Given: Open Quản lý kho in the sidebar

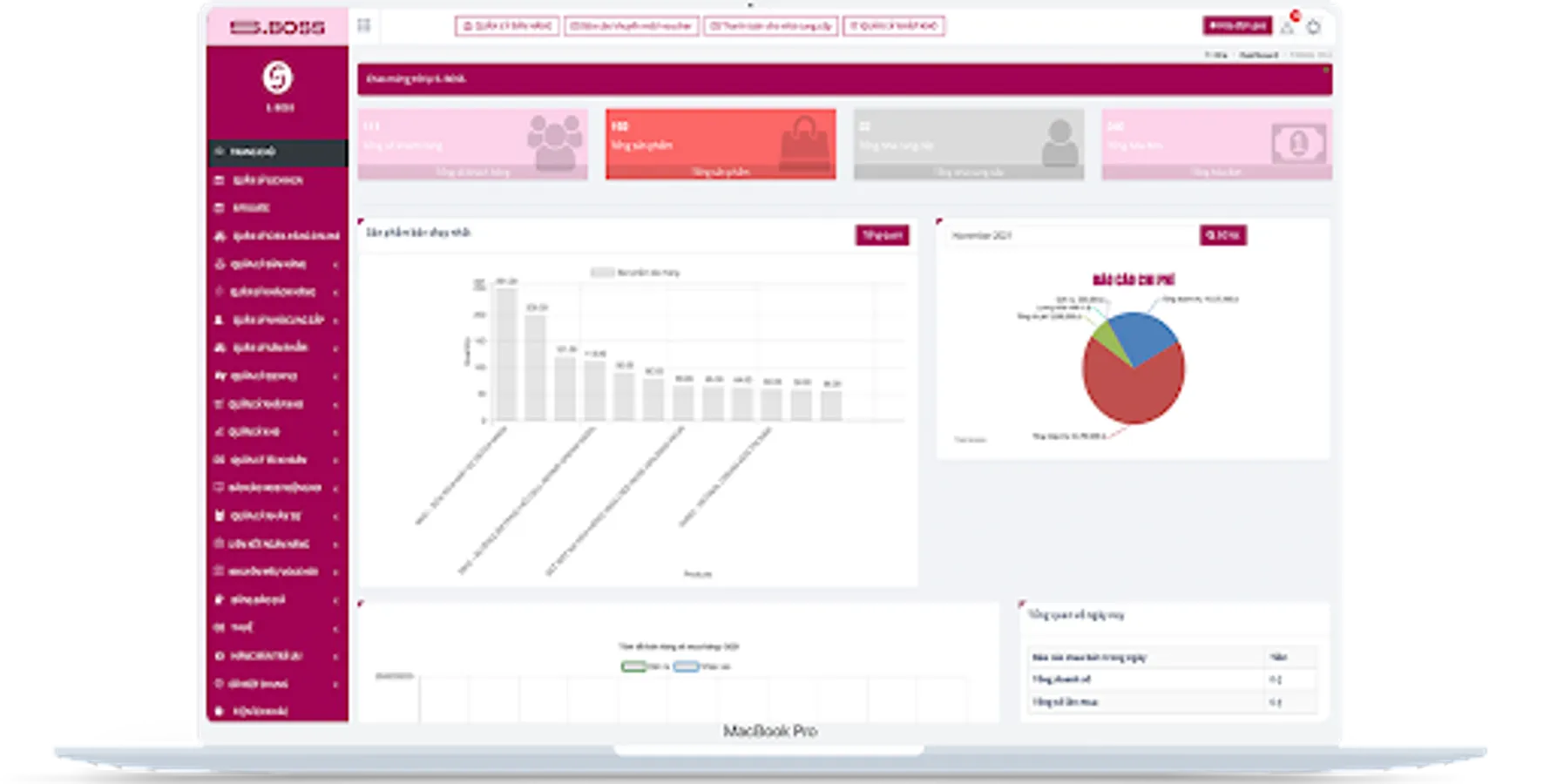Looking at the screenshot, I should tap(277, 431).
